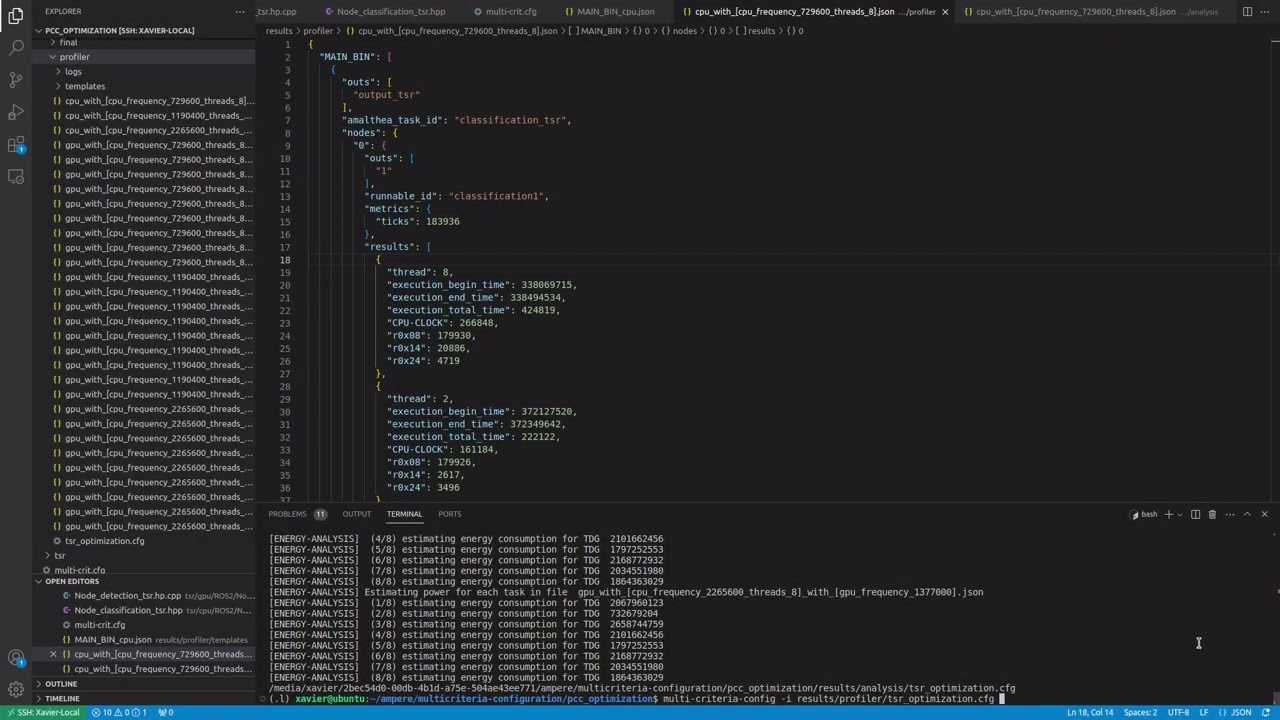
Task: Create a new terminal with plus icon
Action: [x=1168, y=514]
